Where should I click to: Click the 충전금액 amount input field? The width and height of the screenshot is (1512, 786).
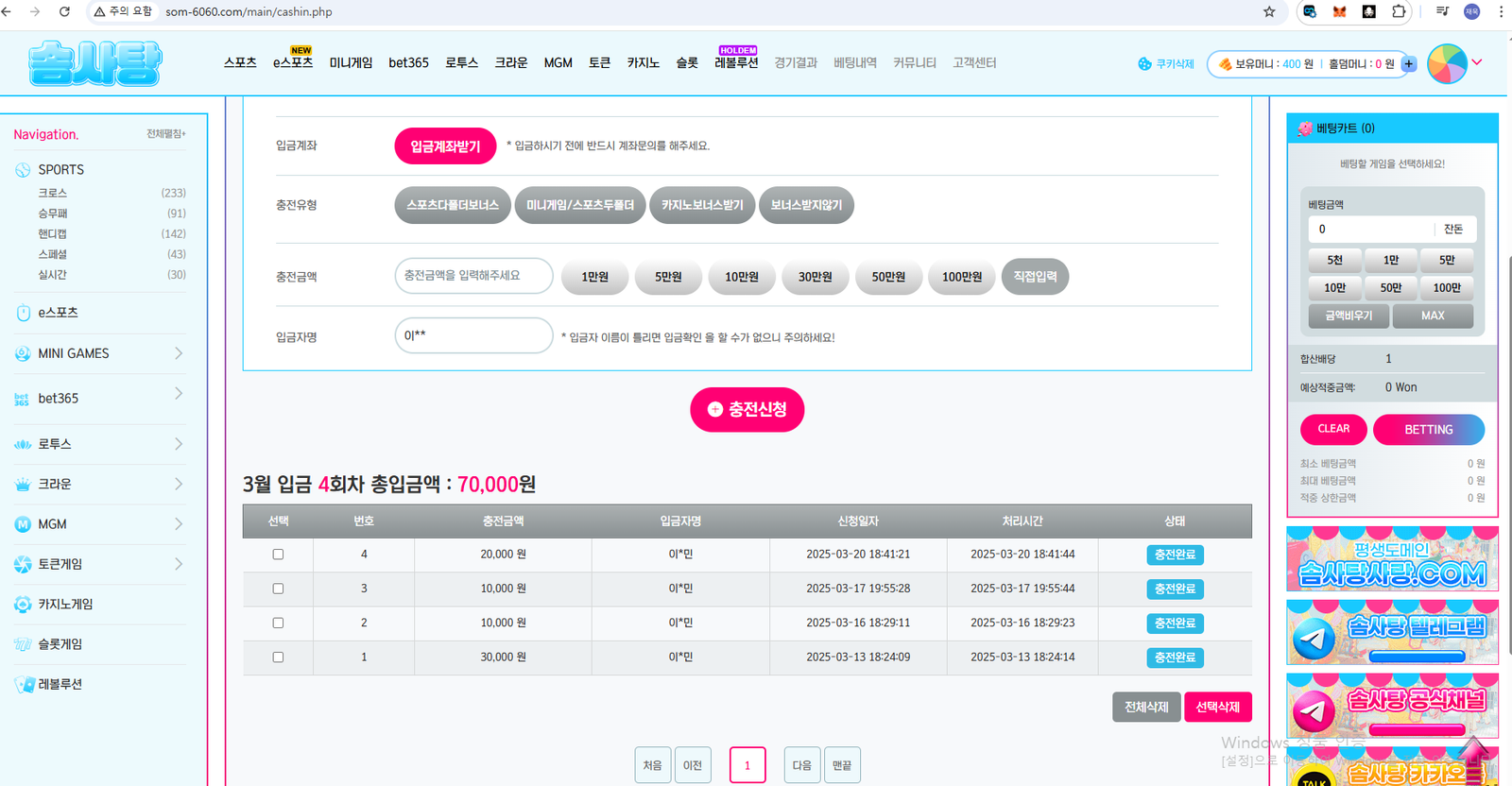[x=473, y=276]
